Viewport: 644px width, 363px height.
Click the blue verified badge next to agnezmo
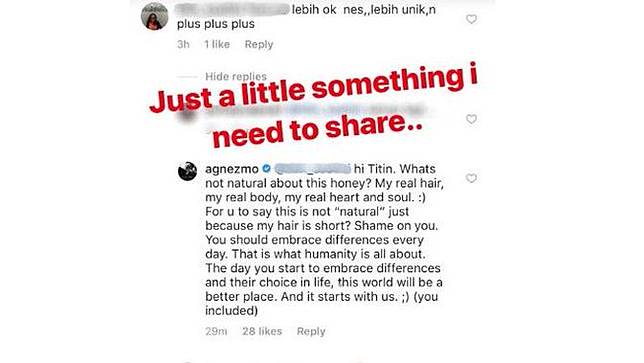pos(266,169)
